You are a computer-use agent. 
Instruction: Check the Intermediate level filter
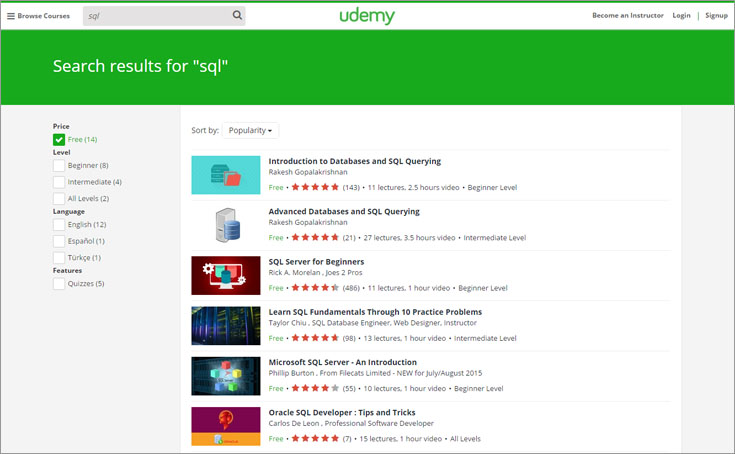(x=59, y=182)
